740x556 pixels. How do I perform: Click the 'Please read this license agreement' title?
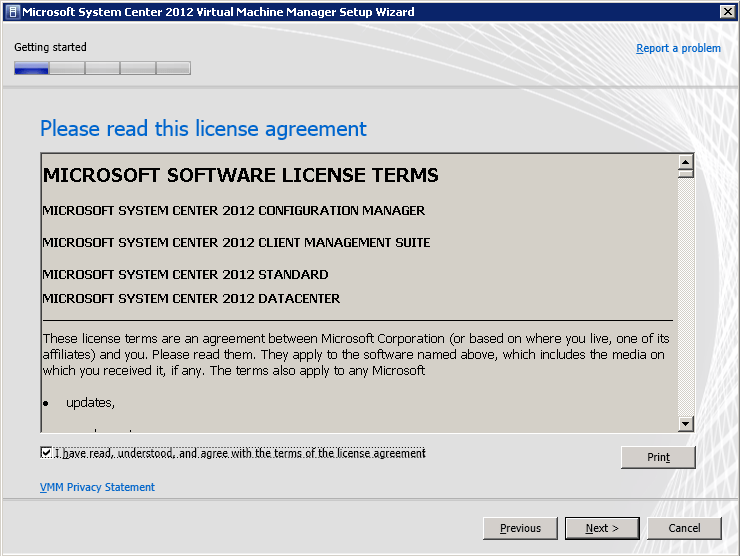[203, 128]
